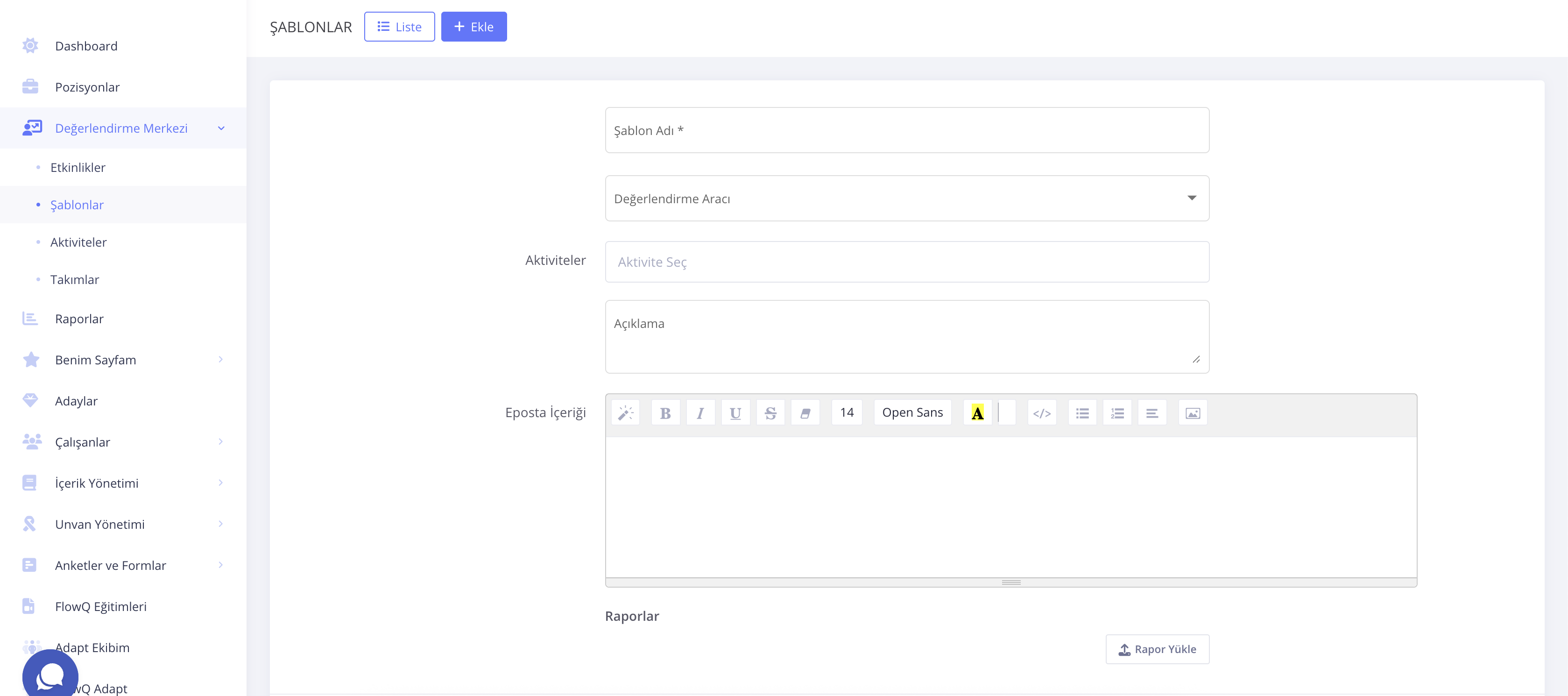
Task: Open the font size 14 dropdown
Action: click(846, 413)
